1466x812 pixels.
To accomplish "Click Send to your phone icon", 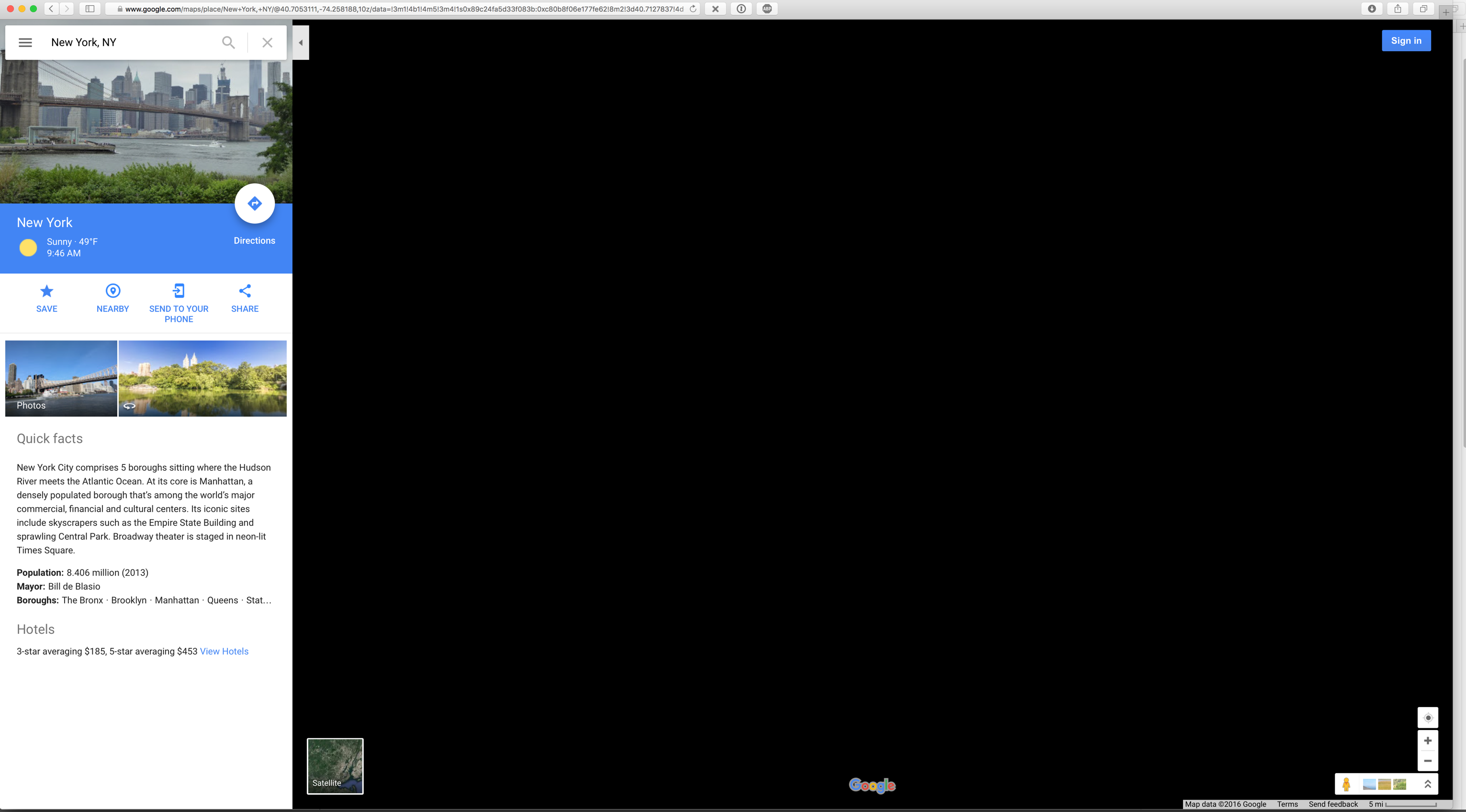I will [179, 292].
